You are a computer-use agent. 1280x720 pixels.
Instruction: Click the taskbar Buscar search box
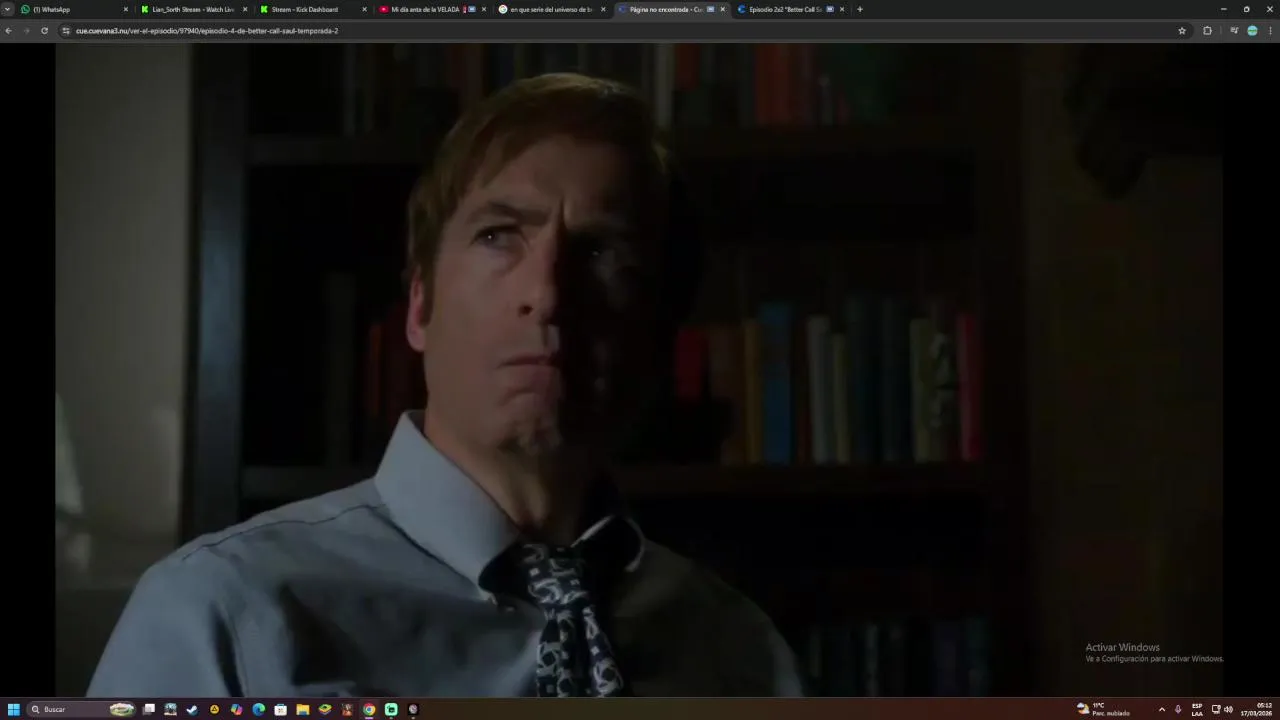click(81, 709)
